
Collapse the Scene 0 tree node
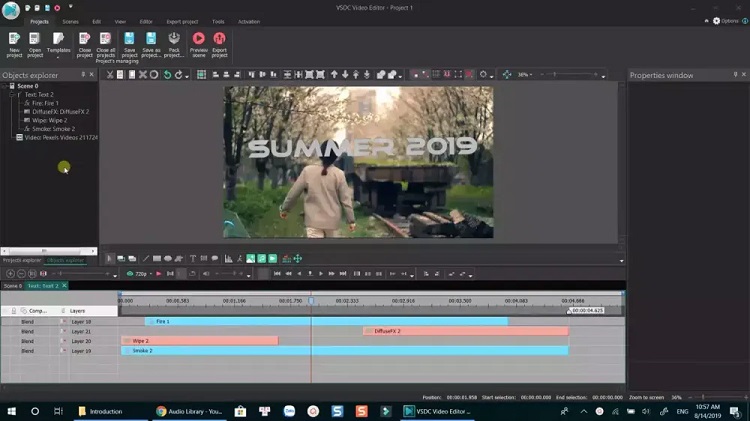[x=4, y=86]
